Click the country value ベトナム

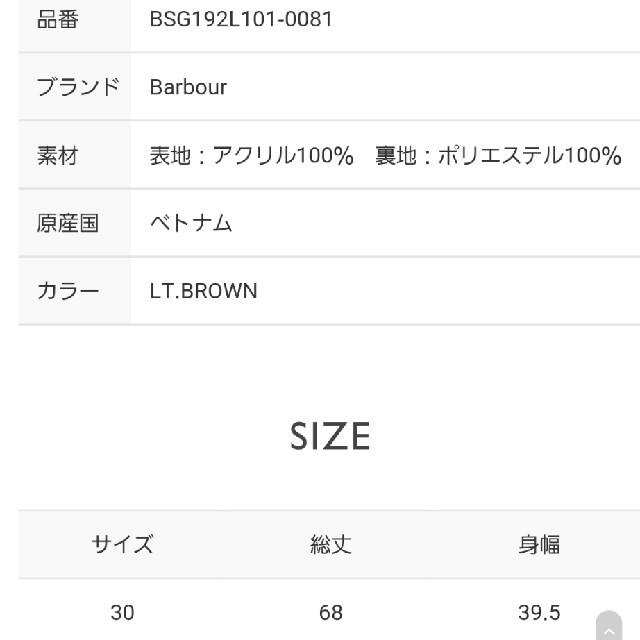191,223
